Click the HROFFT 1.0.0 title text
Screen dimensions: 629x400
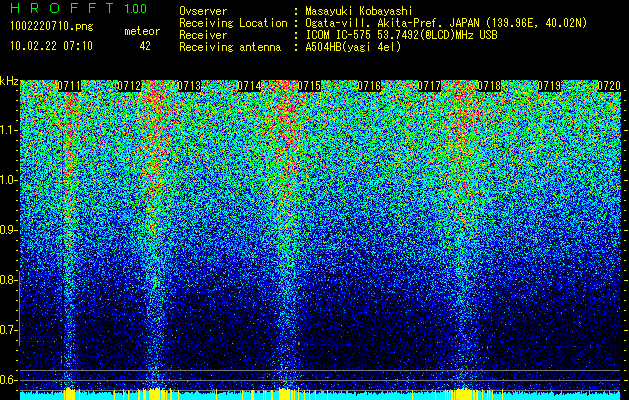(78, 8)
